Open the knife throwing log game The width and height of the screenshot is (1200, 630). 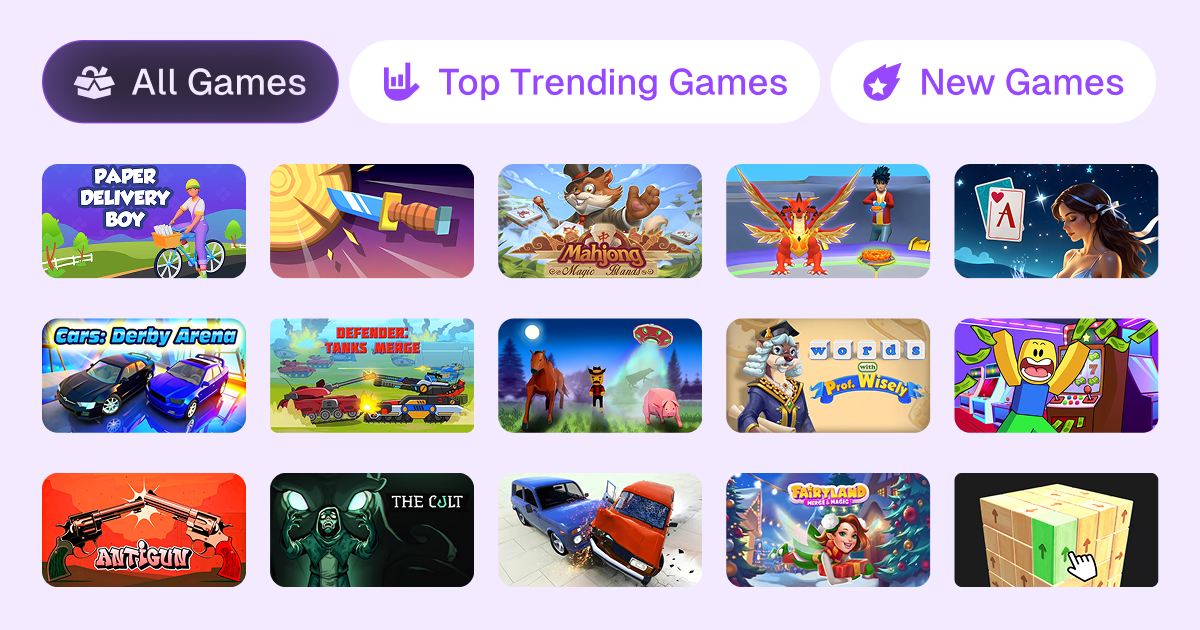tap(372, 221)
